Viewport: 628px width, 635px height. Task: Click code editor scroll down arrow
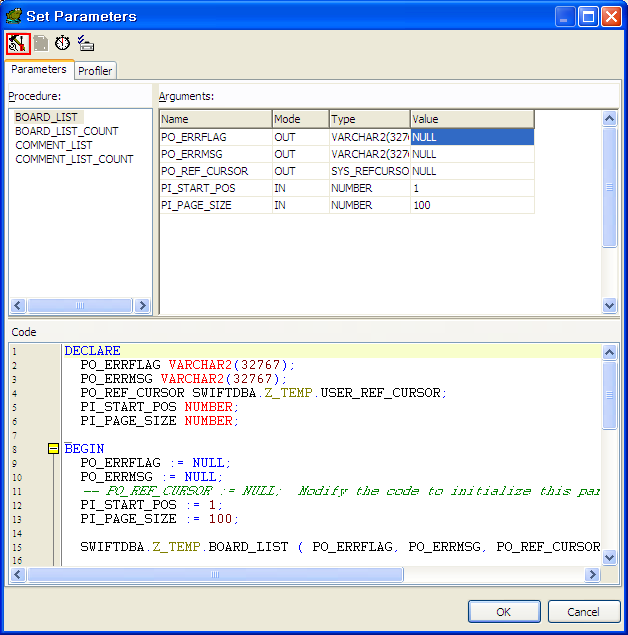[x=609, y=558]
